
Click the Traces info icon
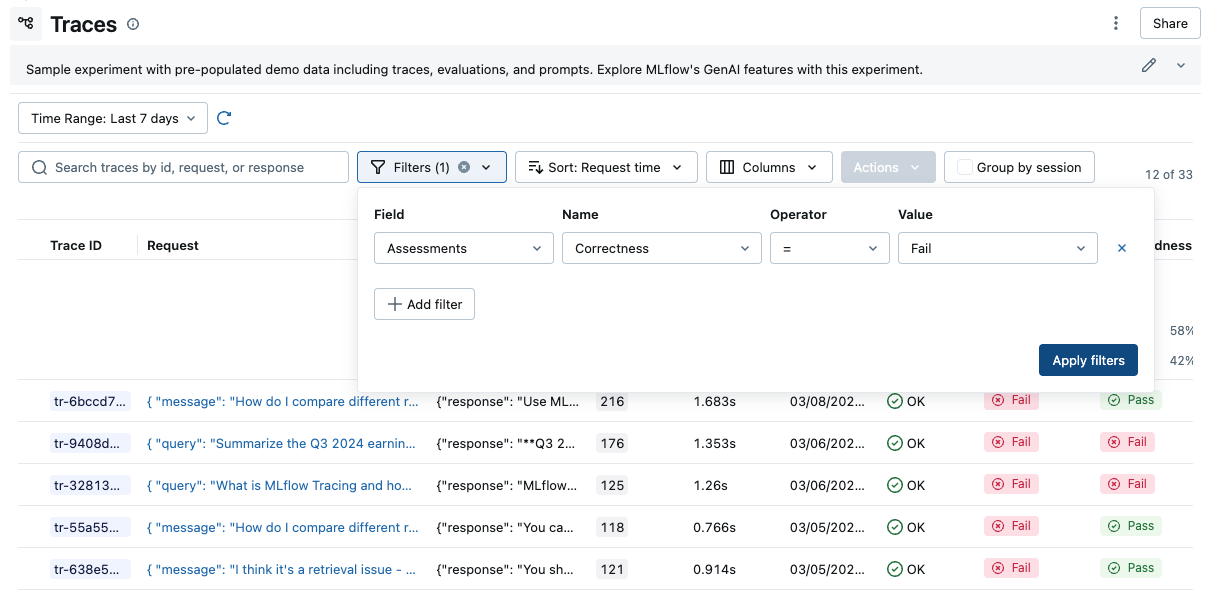[x=134, y=24]
